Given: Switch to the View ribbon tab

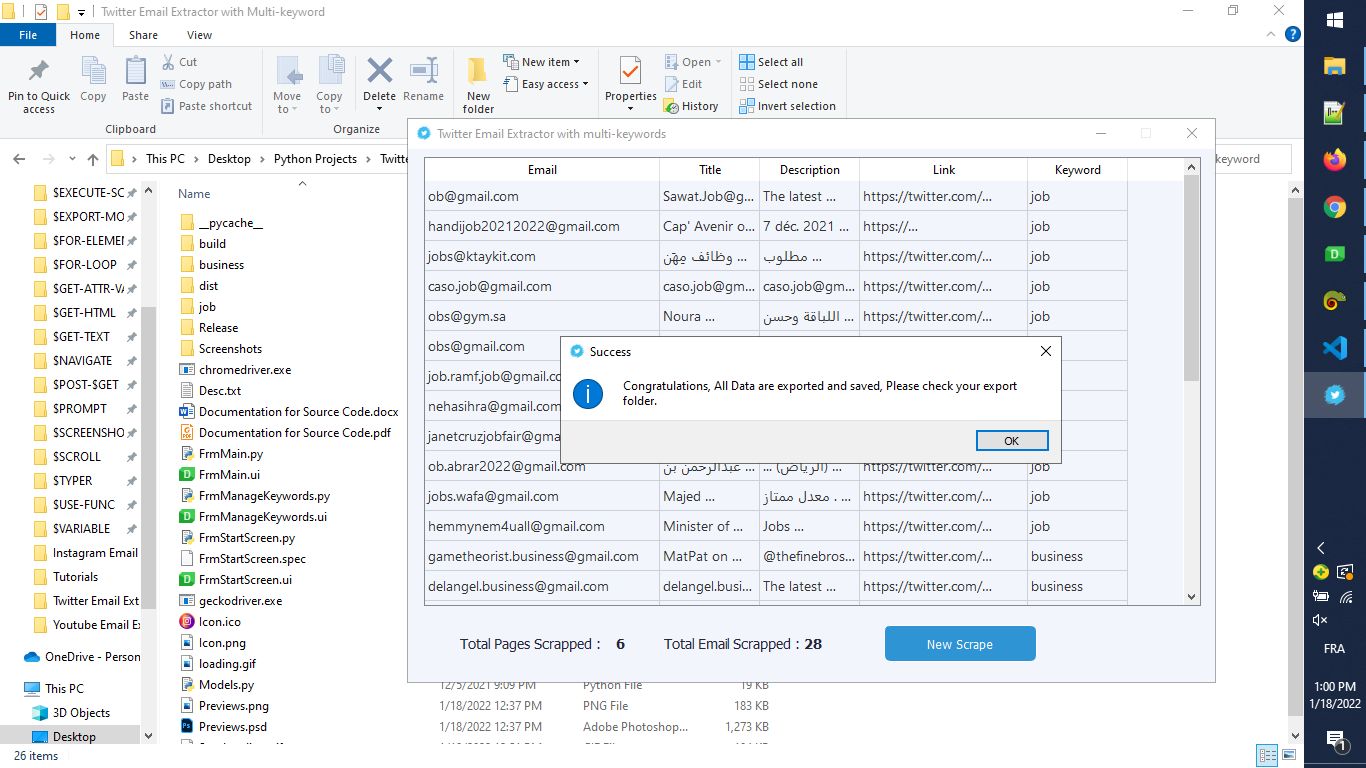Looking at the screenshot, I should [x=199, y=35].
